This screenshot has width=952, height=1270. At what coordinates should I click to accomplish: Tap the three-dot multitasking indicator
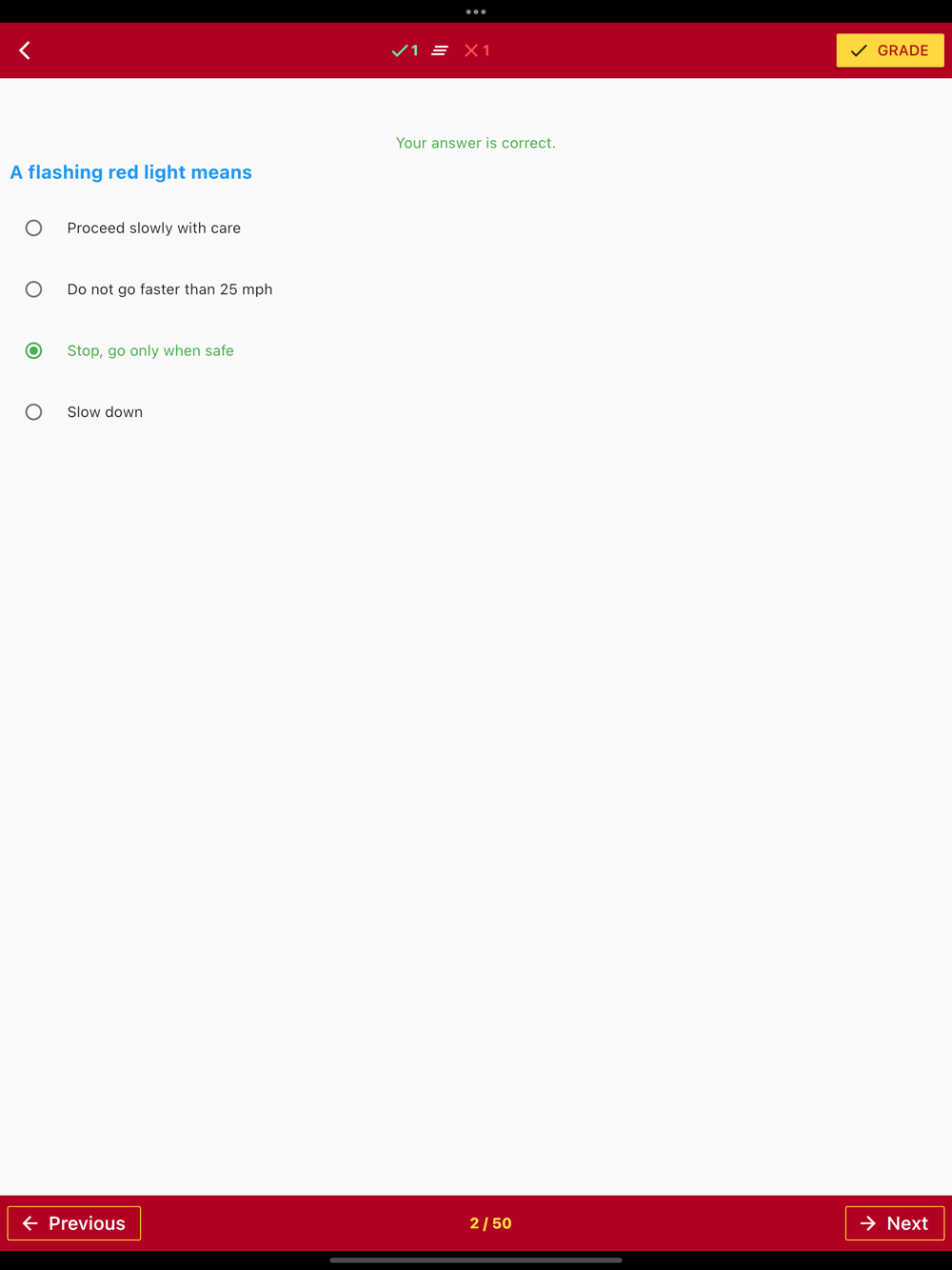[476, 11]
